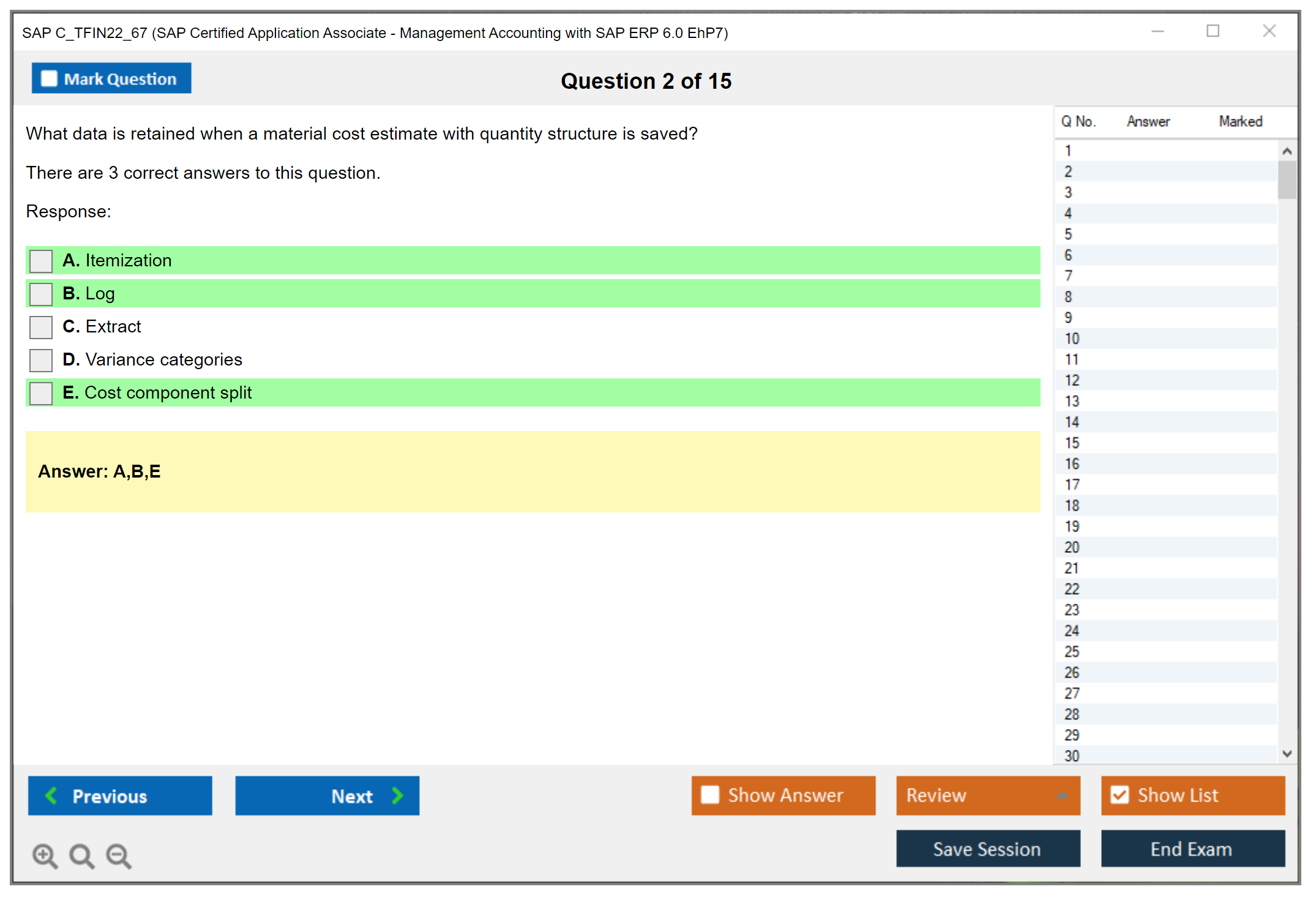The image size is (1316, 900).
Task: Click the zoom in magnifier icon
Action: 45,855
